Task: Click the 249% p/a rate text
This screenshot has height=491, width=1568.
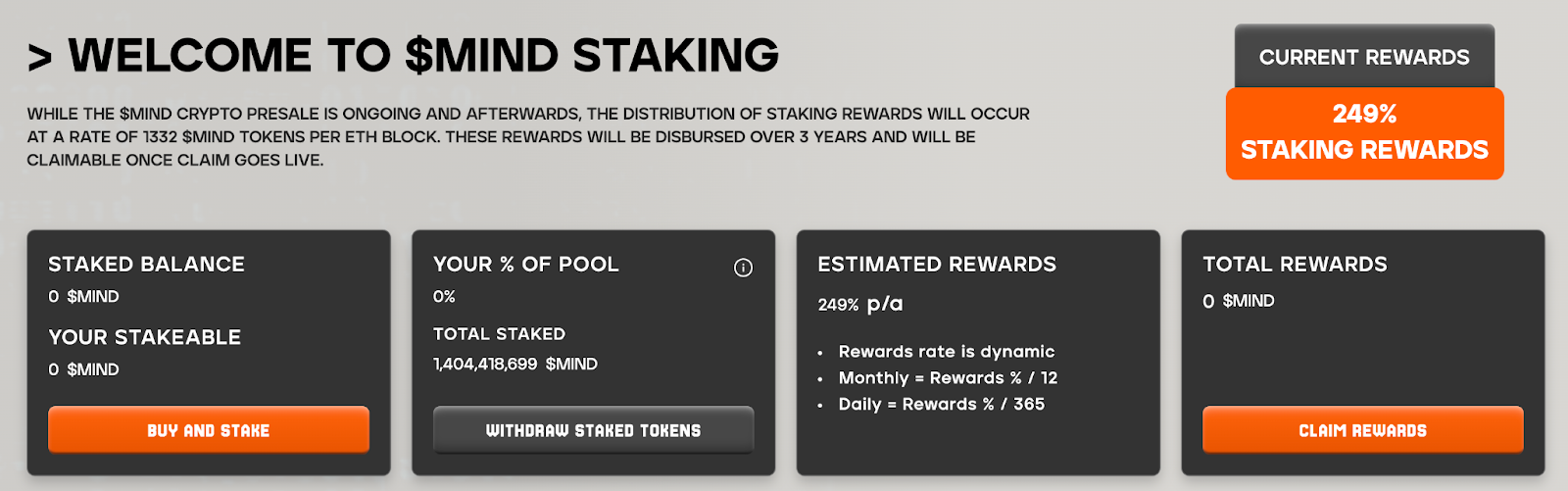Action: click(x=860, y=304)
